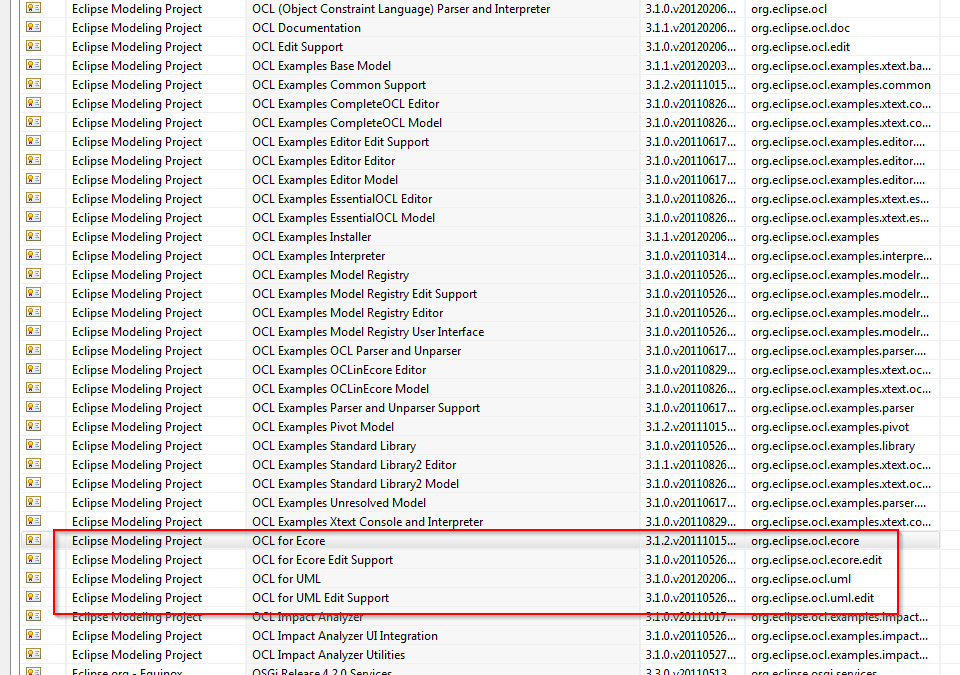Click 'Eclipse Modeling Project' in the OCL Examples Pivot Model row
The image size is (960, 675).
click(x=137, y=427)
